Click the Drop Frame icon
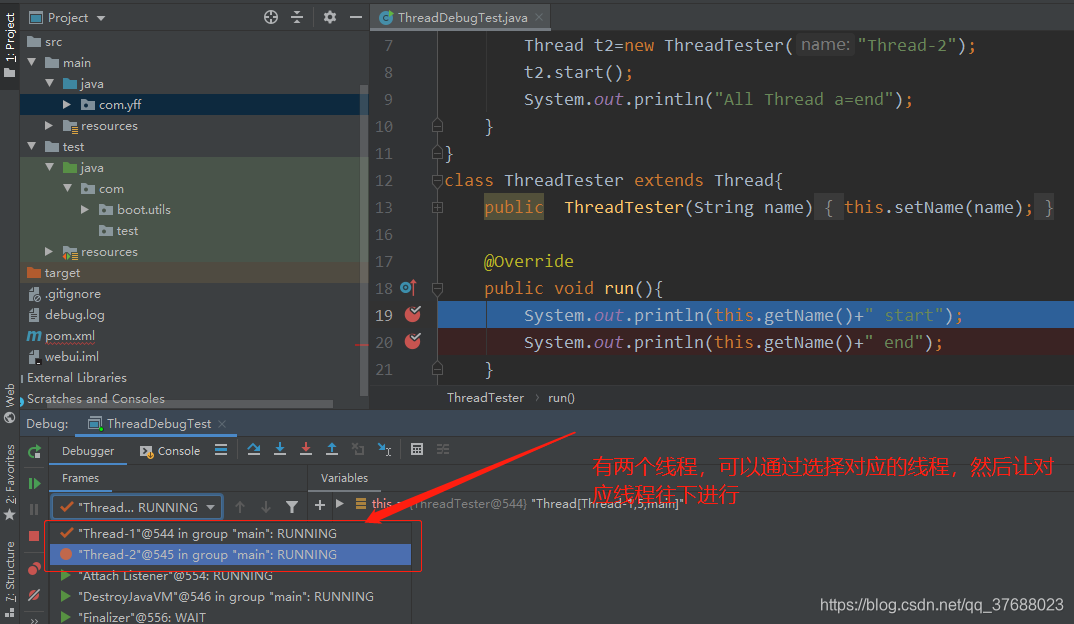This screenshot has width=1074, height=624. (x=358, y=449)
